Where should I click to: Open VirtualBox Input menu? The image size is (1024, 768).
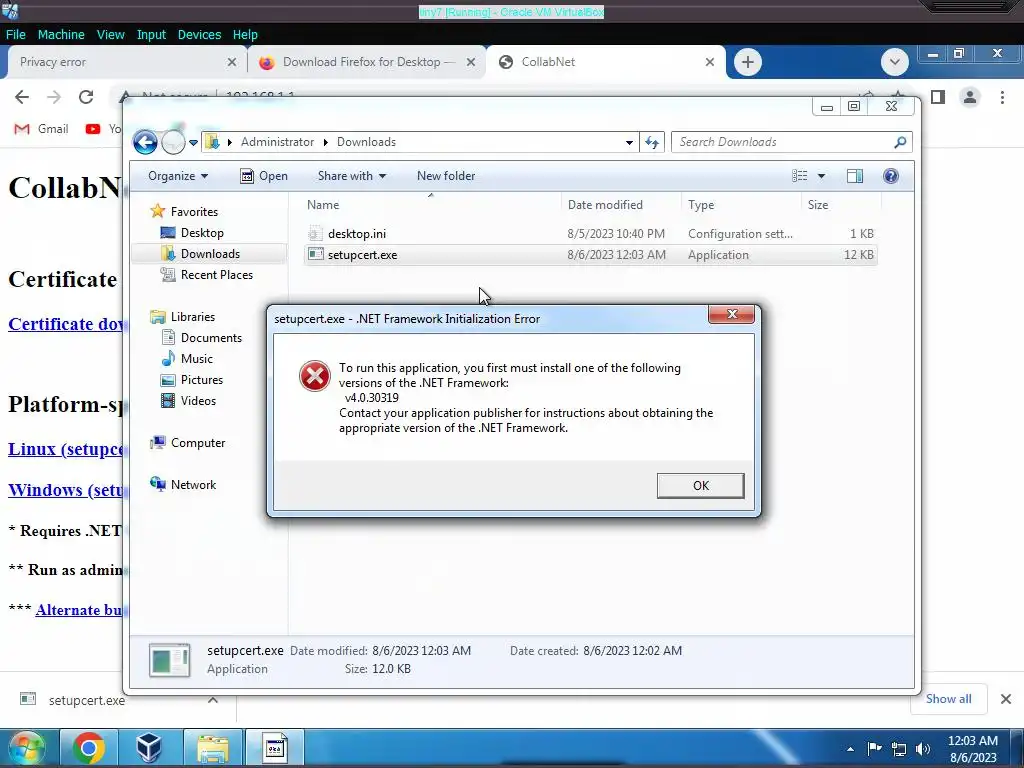[x=151, y=35]
